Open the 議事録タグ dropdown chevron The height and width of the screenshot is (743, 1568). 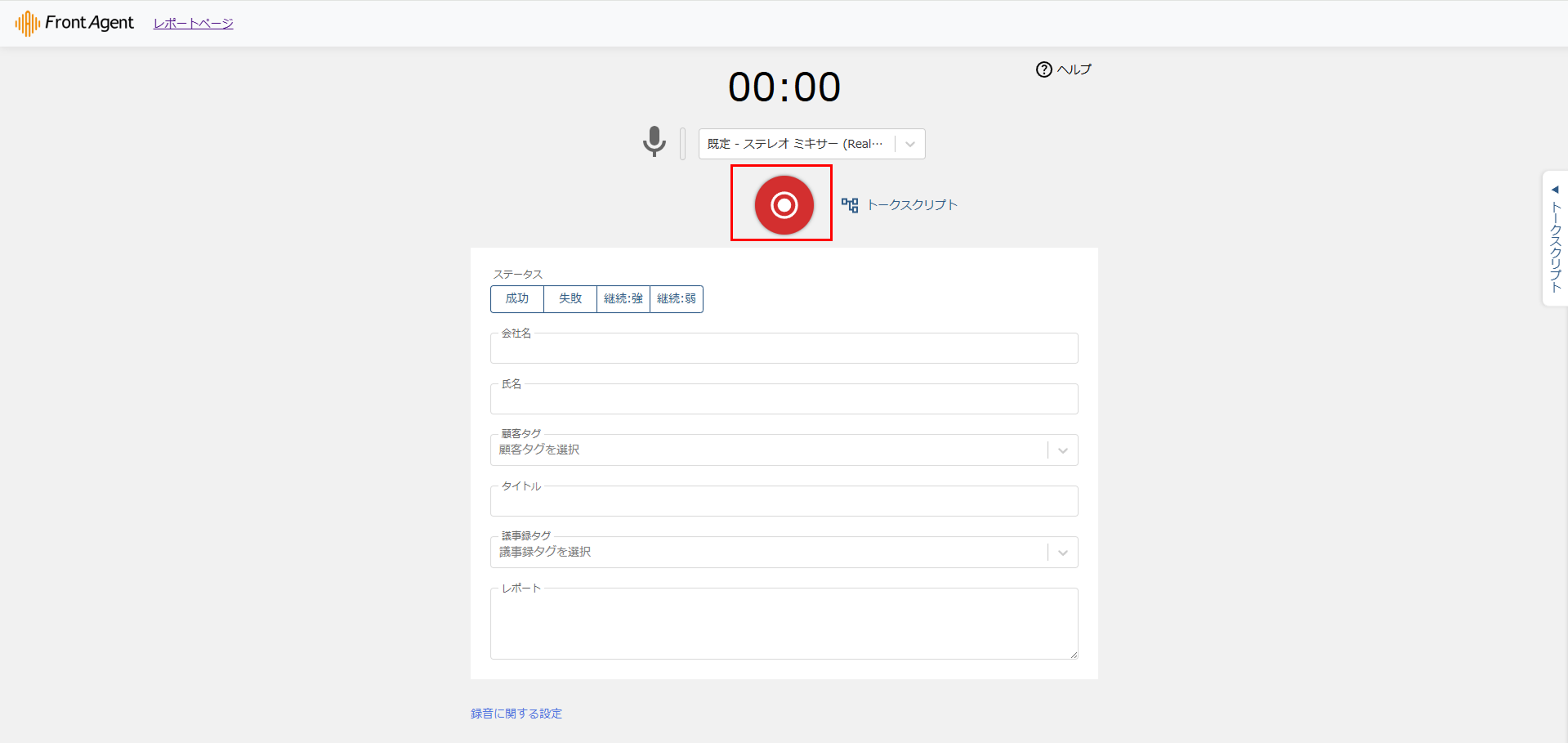tap(1062, 553)
